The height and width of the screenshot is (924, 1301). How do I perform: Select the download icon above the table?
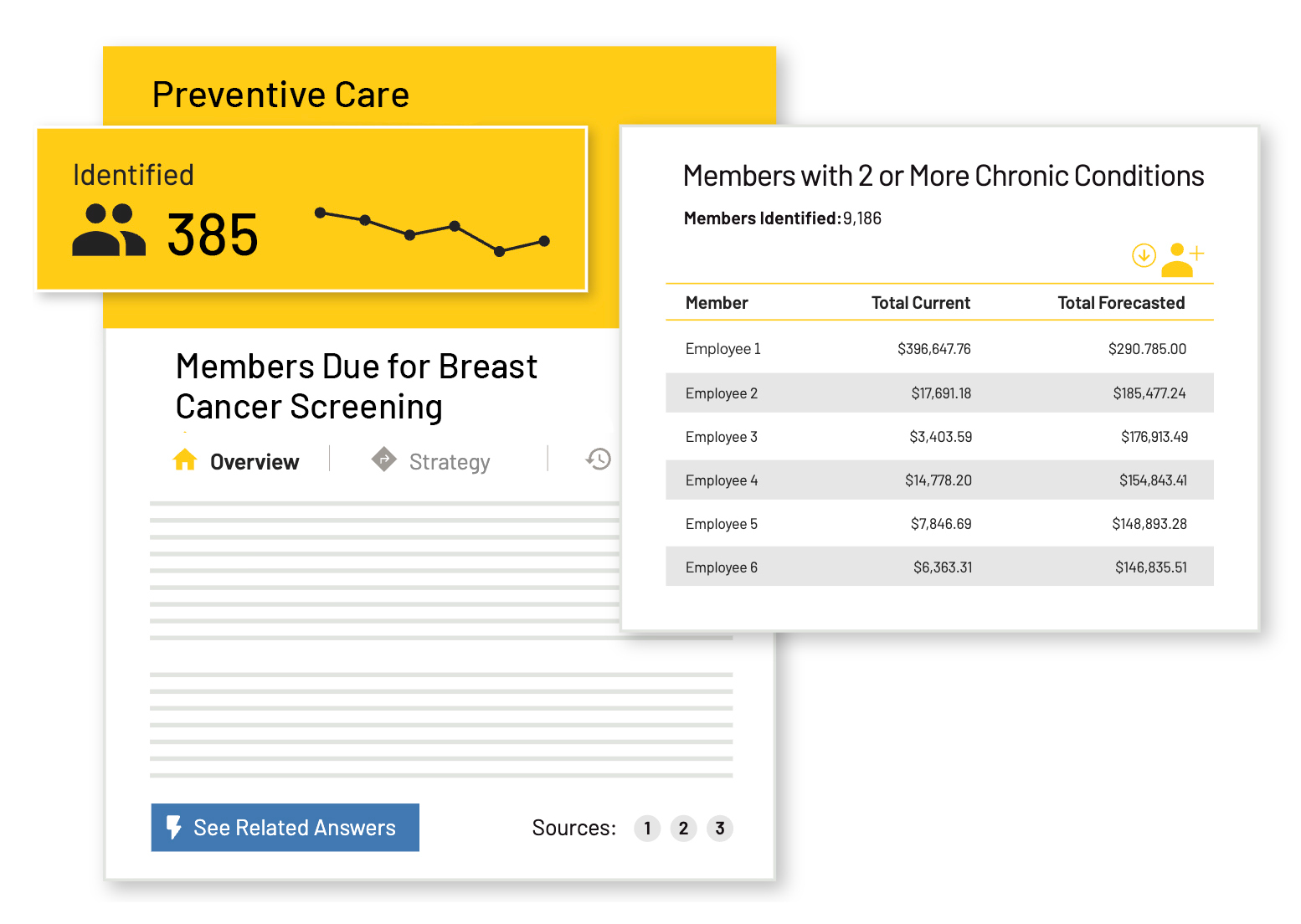pos(1144,255)
